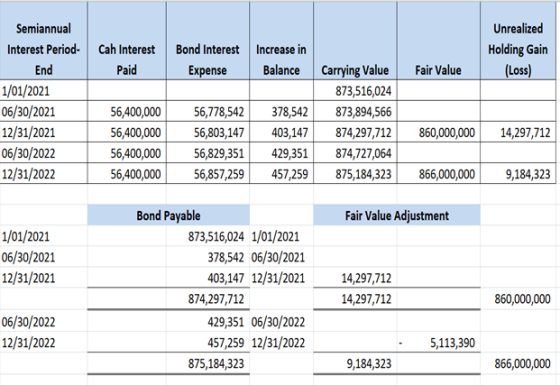Click carrying value 874,727,064
Screen dimensions: 560x385
(355, 153)
